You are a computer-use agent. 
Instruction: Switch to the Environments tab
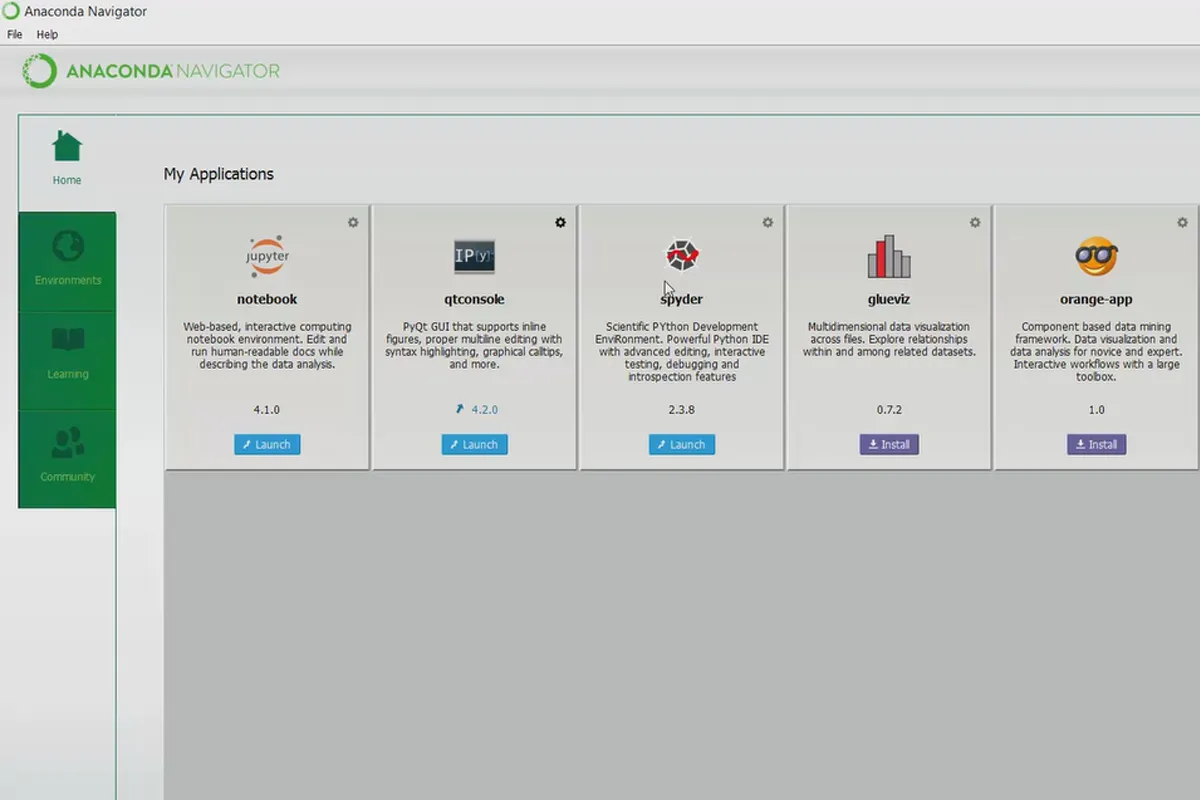pyautogui.click(x=67, y=261)
